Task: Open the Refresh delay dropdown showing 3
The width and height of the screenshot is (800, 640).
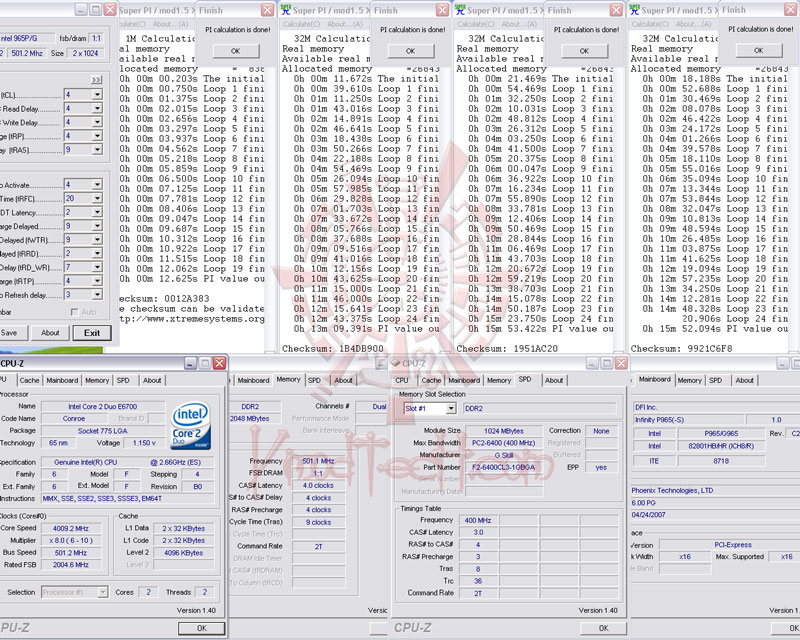Action: tap(97, 294)
